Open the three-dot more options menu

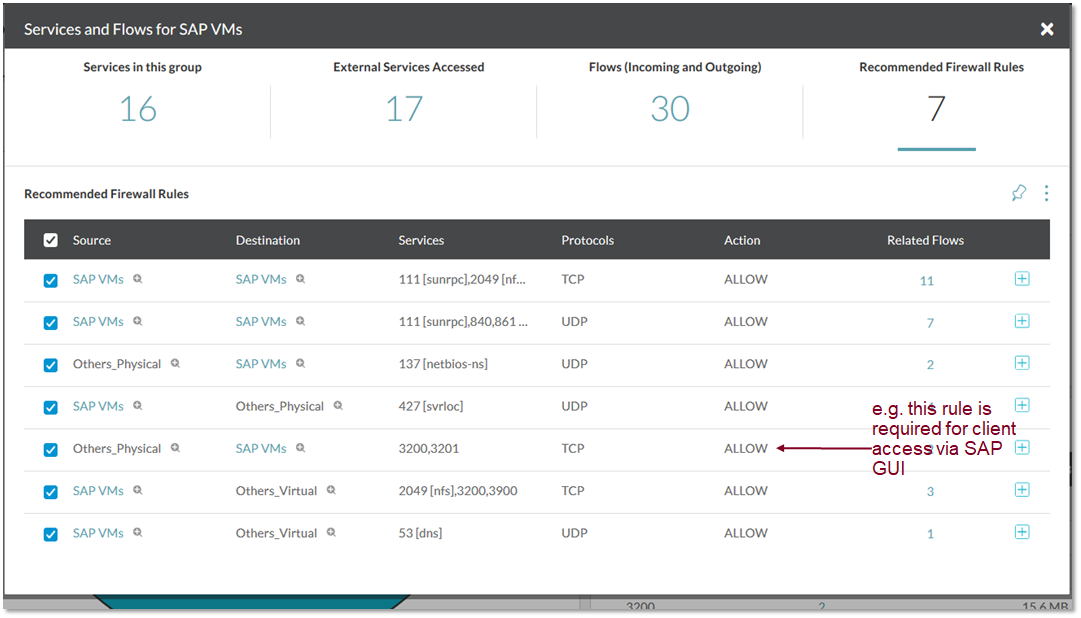pyautogui.click(x=1046, y=193)
